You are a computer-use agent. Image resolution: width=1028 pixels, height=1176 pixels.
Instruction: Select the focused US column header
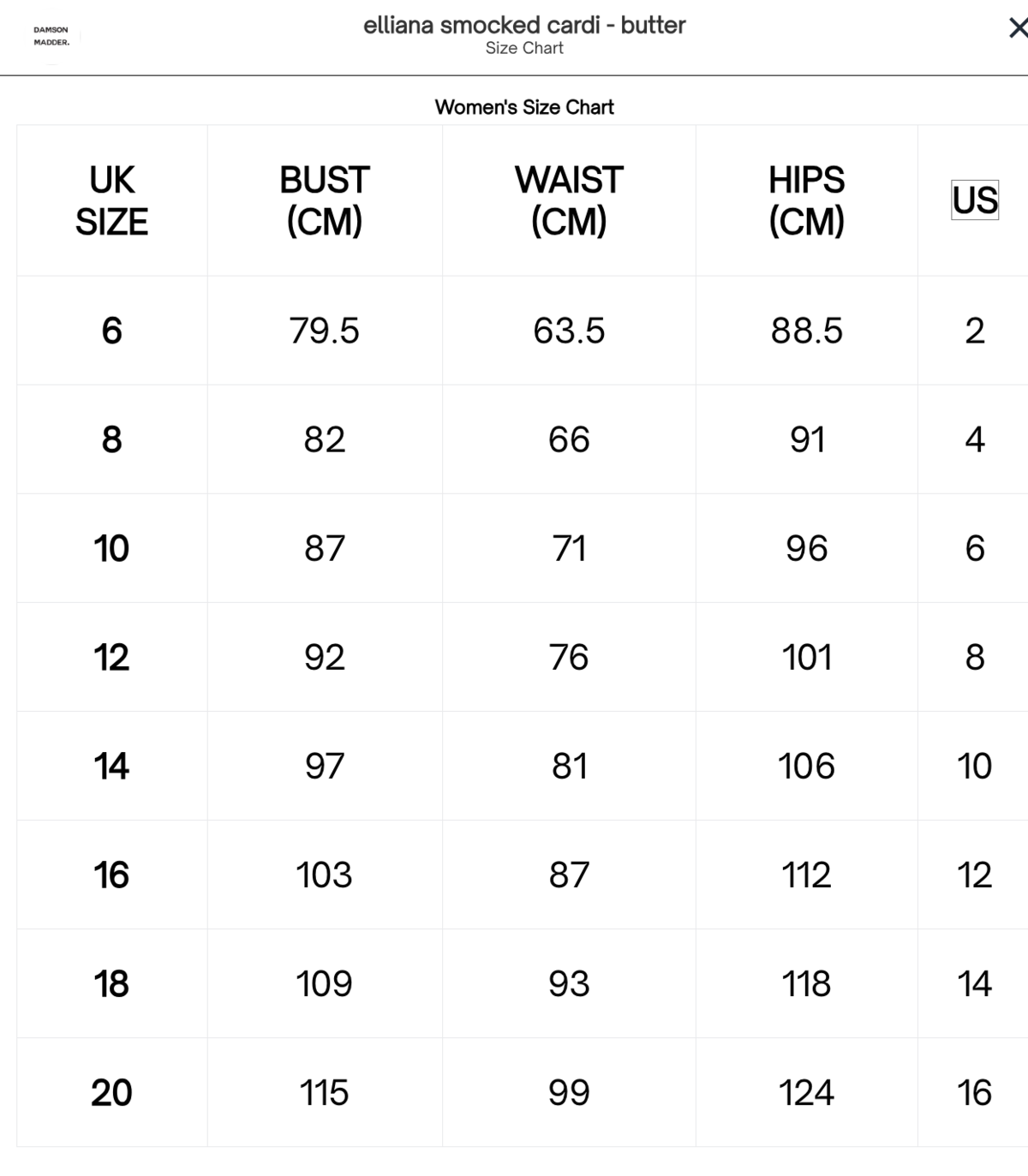point(975,200)
